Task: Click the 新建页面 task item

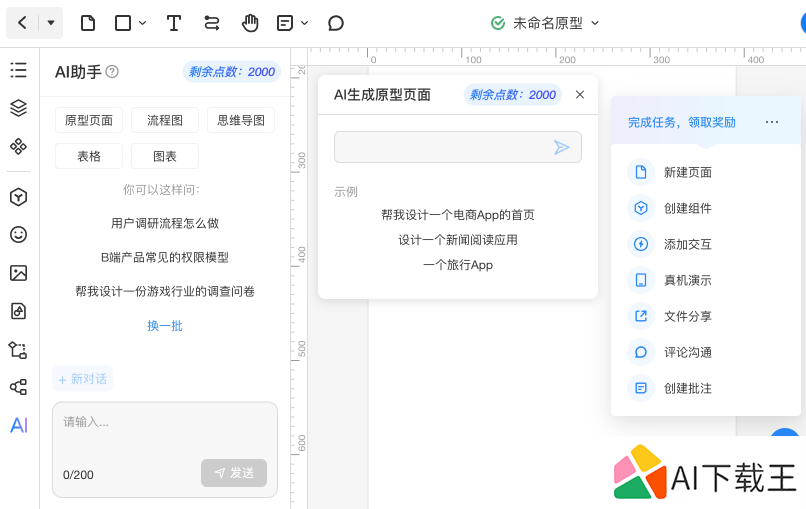Action: pos(688,172)
